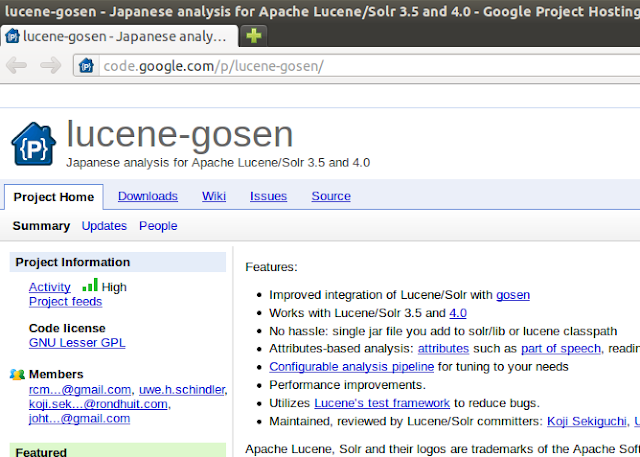Screen dimensions: 640x457
Task: Click the Koji Sekiguchi committer link
Action: 587,421
